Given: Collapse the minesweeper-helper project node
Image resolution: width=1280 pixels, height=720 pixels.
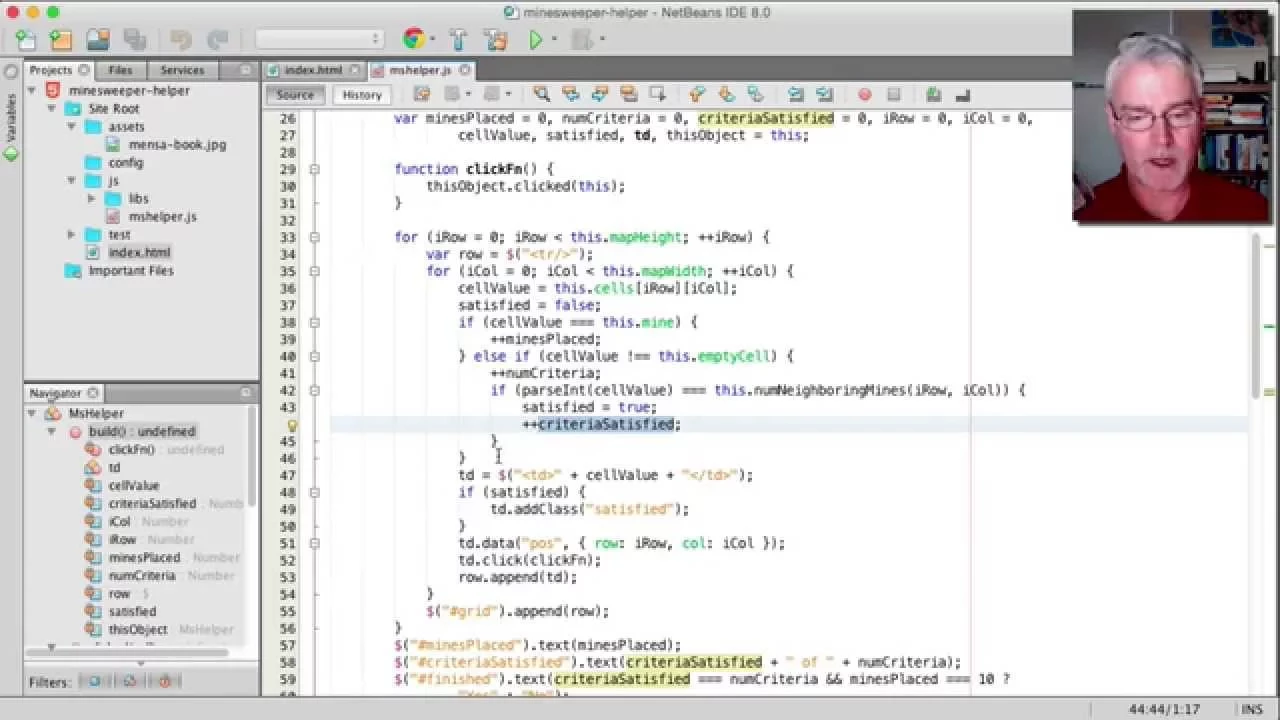Looking at the screenshot, I should (31, 90).
